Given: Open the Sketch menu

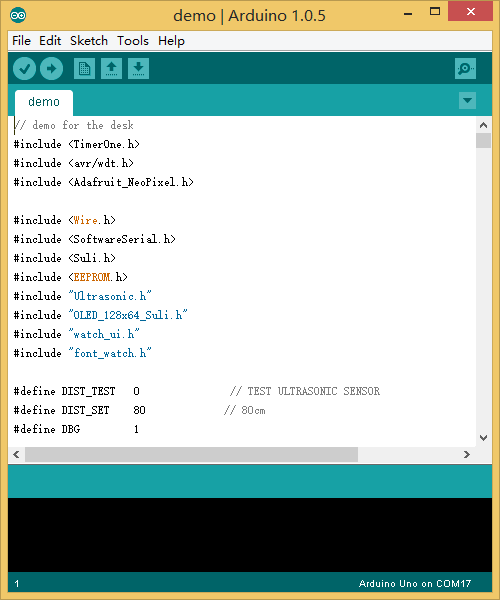Looking at the screenshot, I should click(89, 41).
